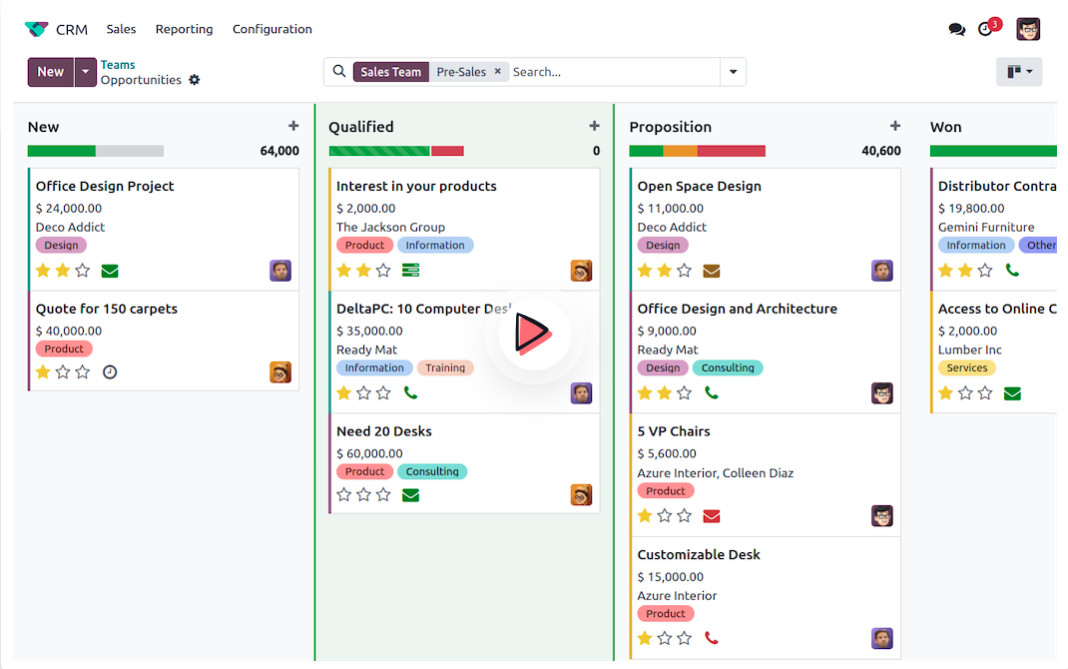Open the CRM app logo
The height and width of the screenshot is (669, 1068).
36,29
